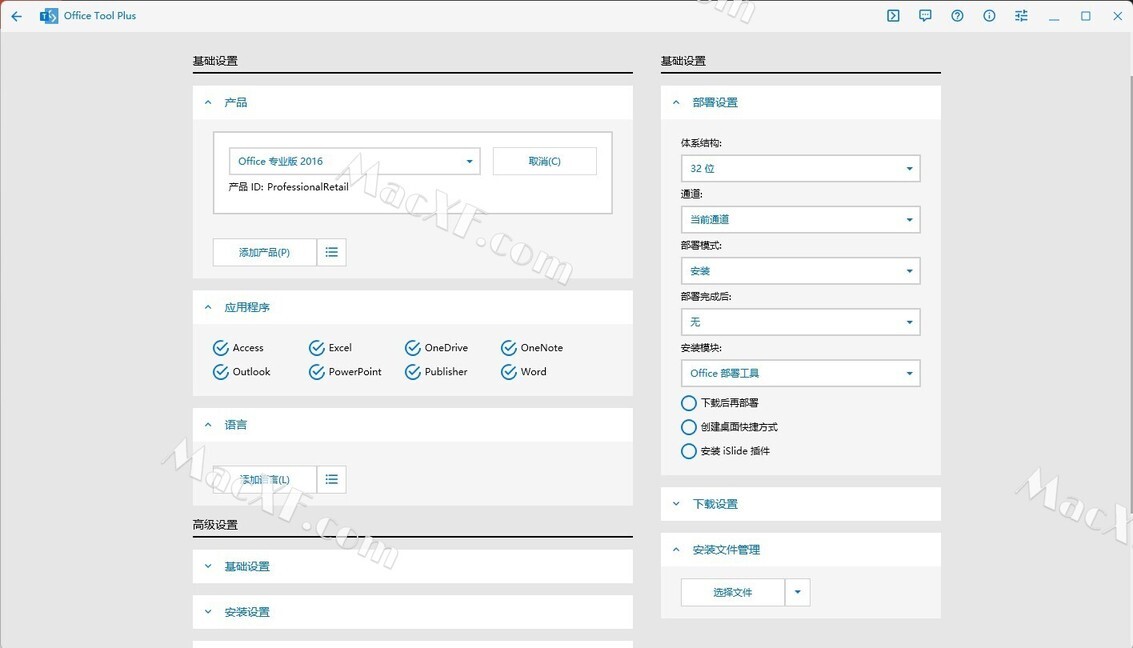Enable 创建桌面快捷方式 option
The width and height of the screenshot is (1133, 648).
pyautogui.click(x=689, y=428)
